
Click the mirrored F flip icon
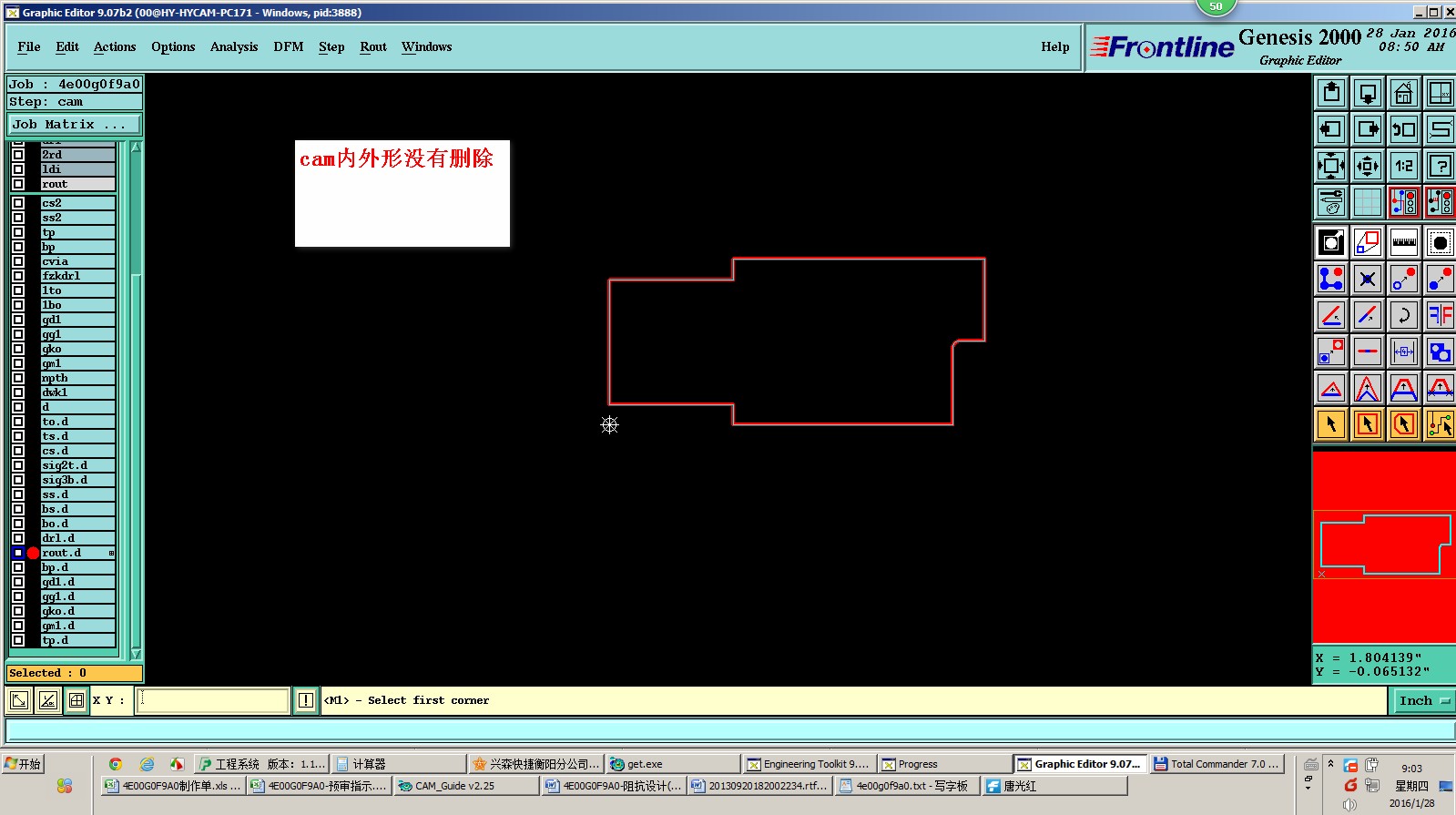1441,315
